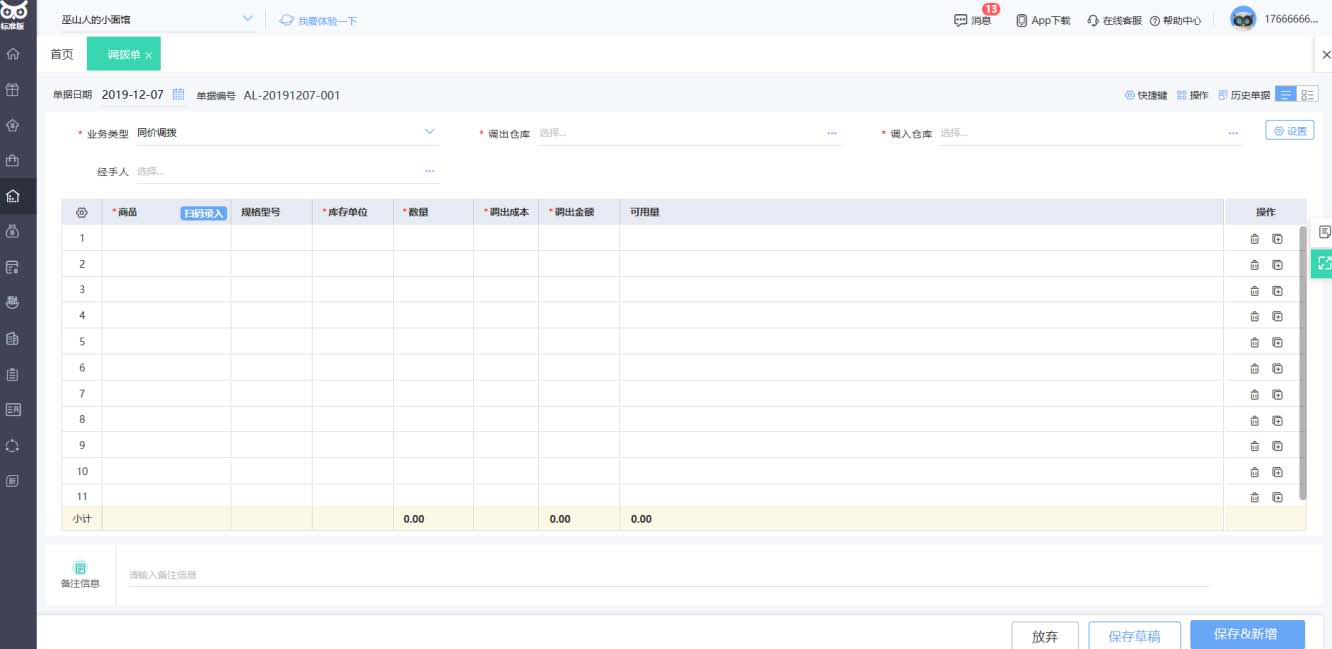
Task: Click the 保存&新增 button
Action: (x=1246, y=635)
